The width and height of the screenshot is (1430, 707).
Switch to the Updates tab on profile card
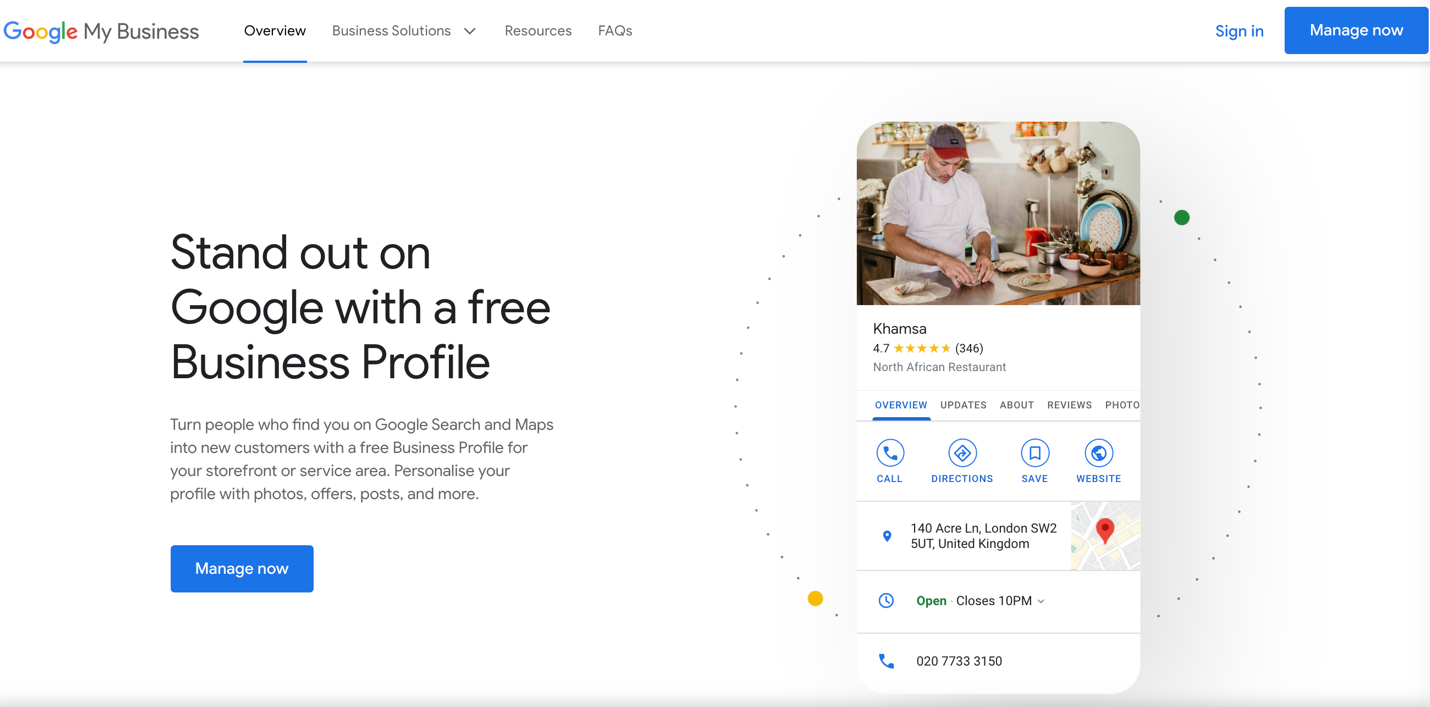[x=963, y=405]
